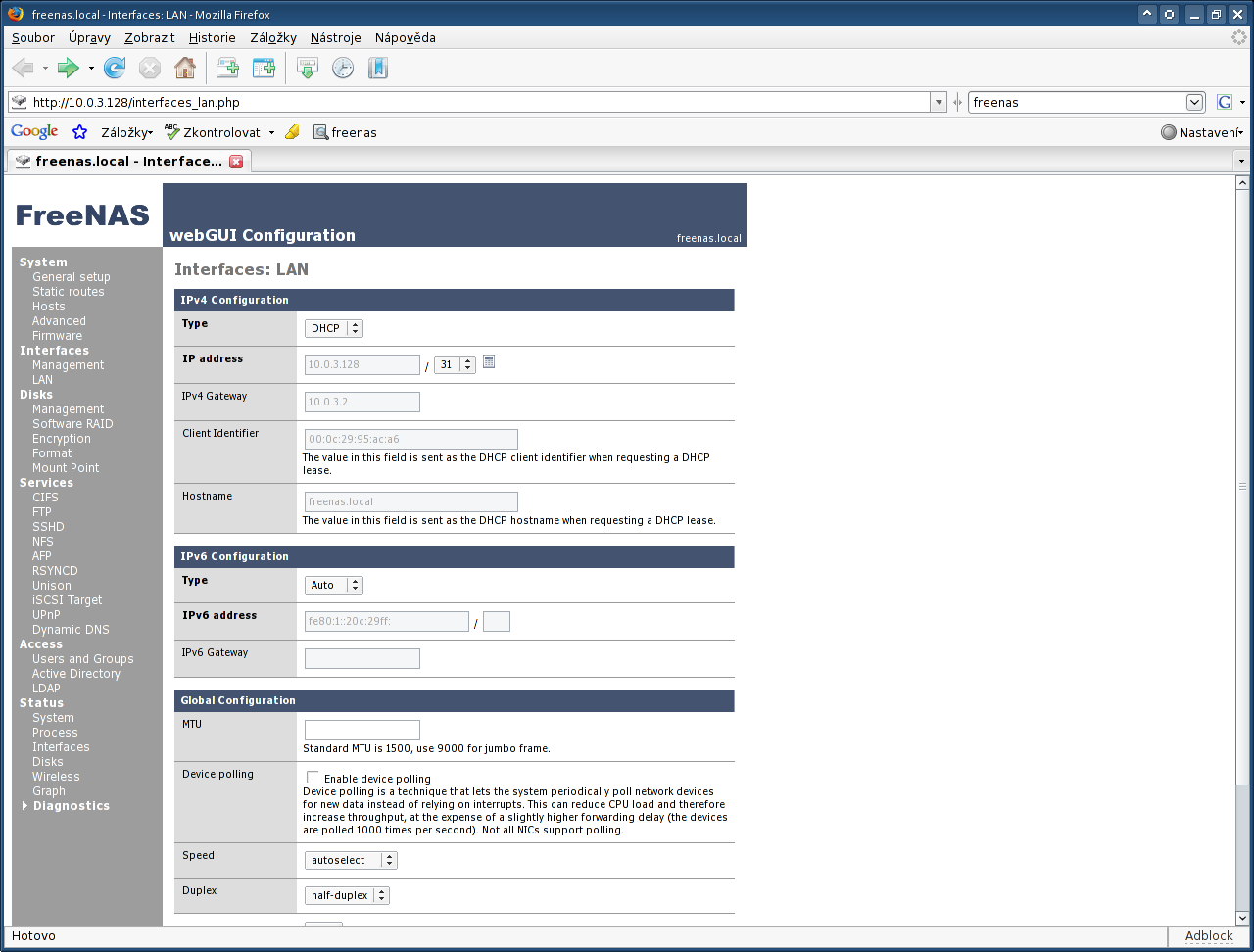Find word freenas using Google toolbar button
The height and width of the screenshot is (952, 1254).
coord(345,132)
